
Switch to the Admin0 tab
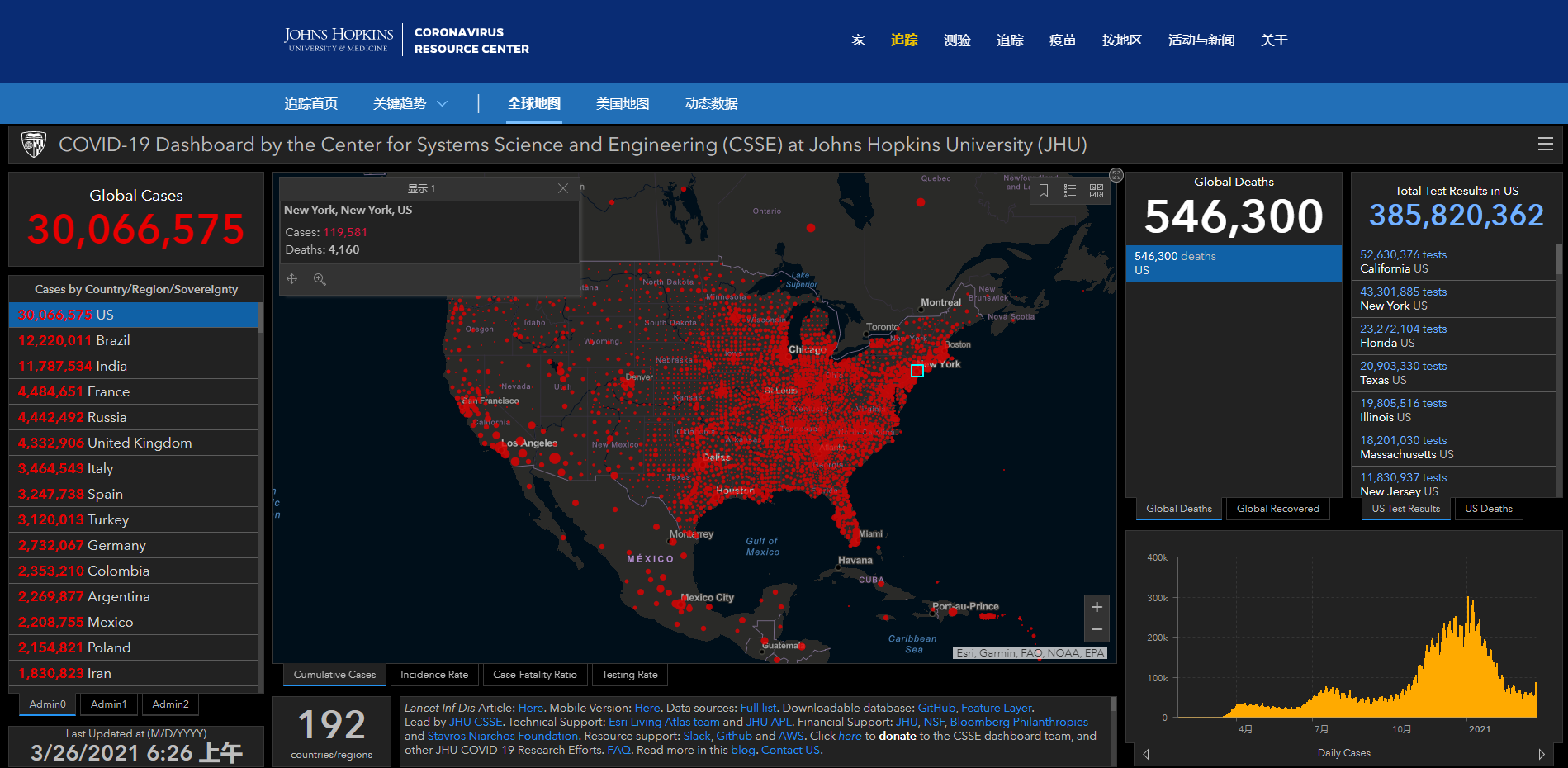(x=47, y=704)
